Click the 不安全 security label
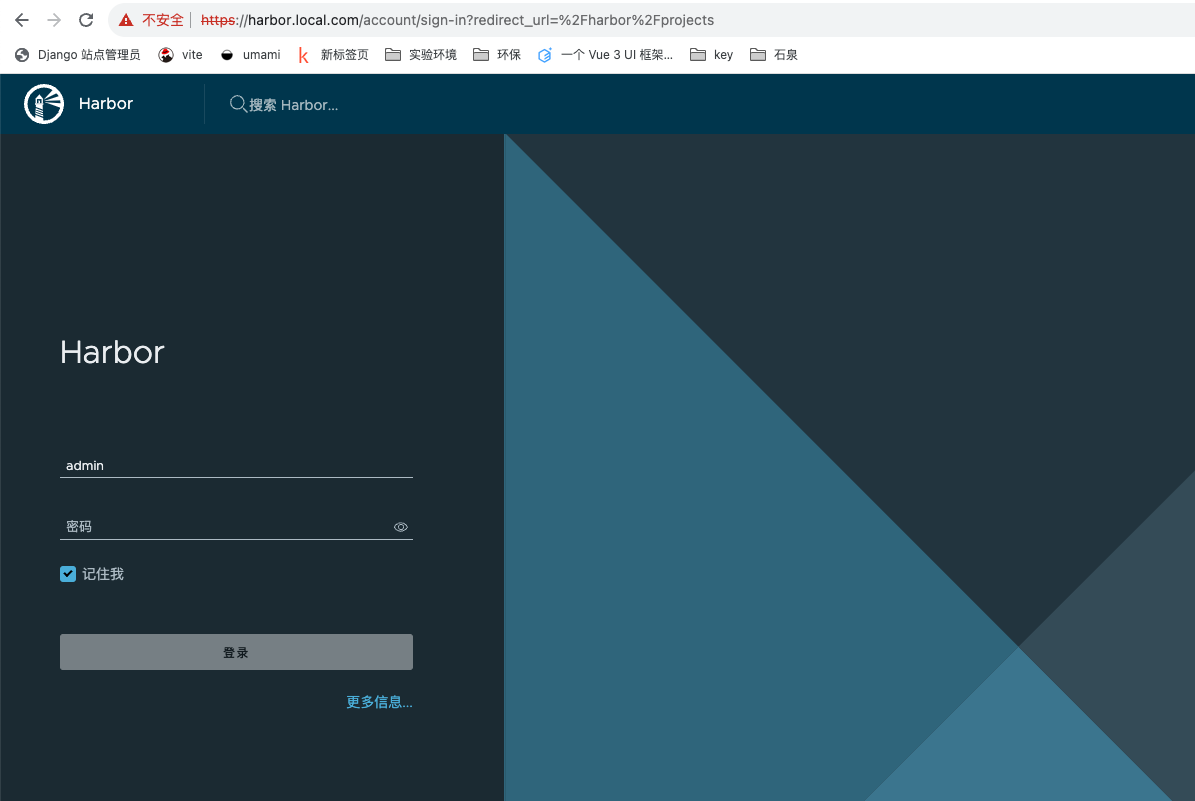The image size is (1195, 801). [162, 21]
